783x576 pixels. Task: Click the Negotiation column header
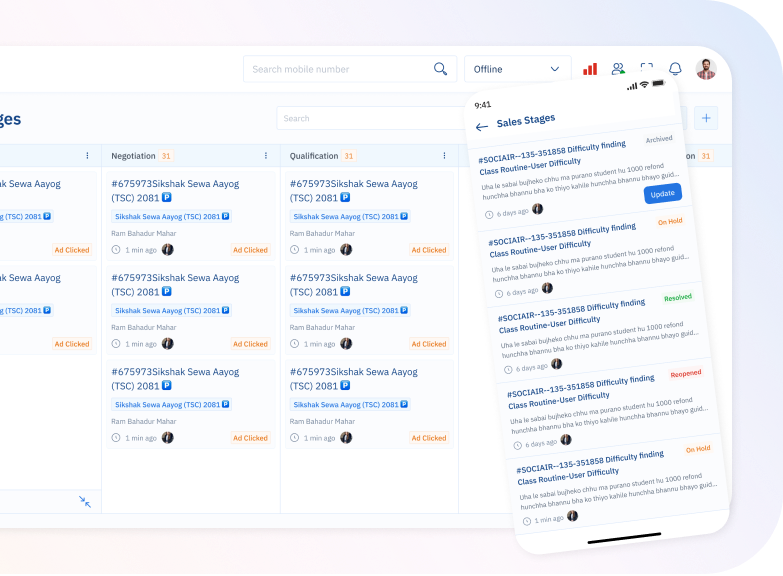pyautogui.click(x=133, y=156)
